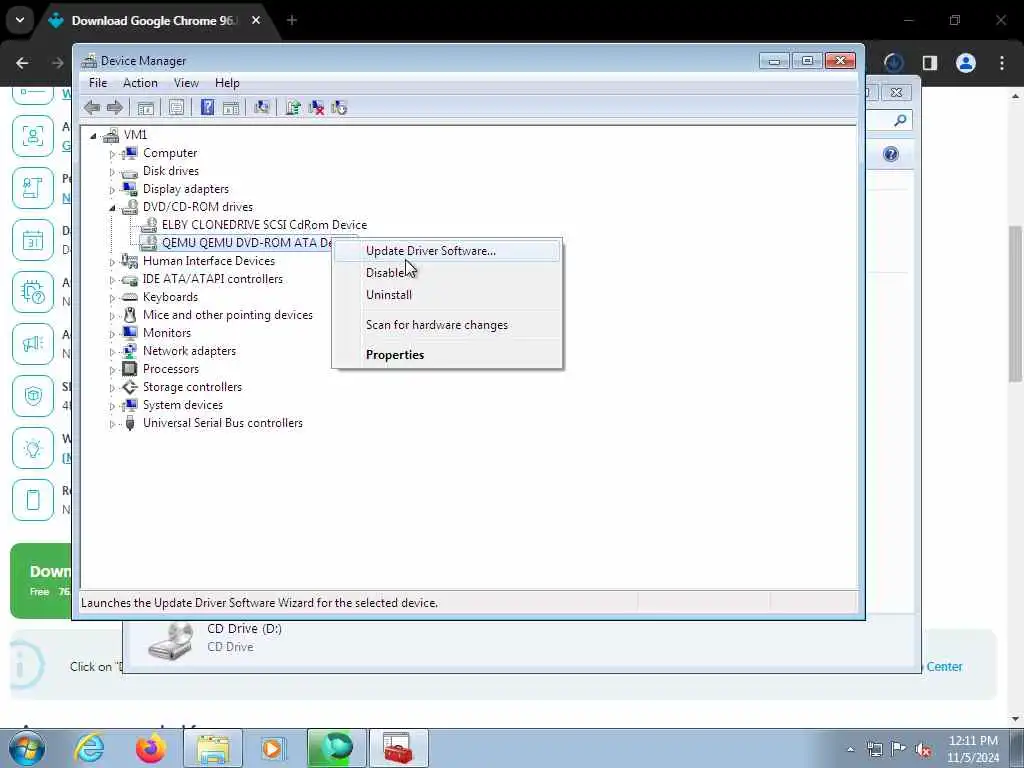This screenshot has width=1024, height=768.
Task: Click the calendar 31 icon in webpage sidebar
Action: (x=33, y=240)
